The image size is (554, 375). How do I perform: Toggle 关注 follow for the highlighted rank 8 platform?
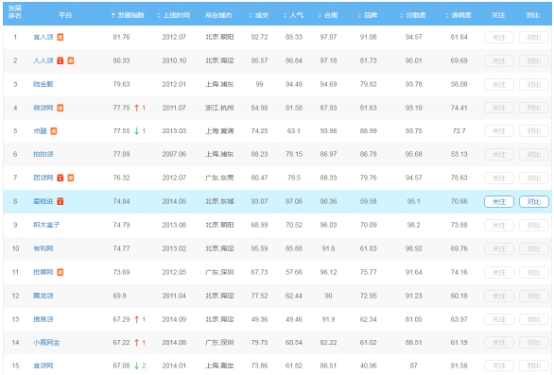499,201
